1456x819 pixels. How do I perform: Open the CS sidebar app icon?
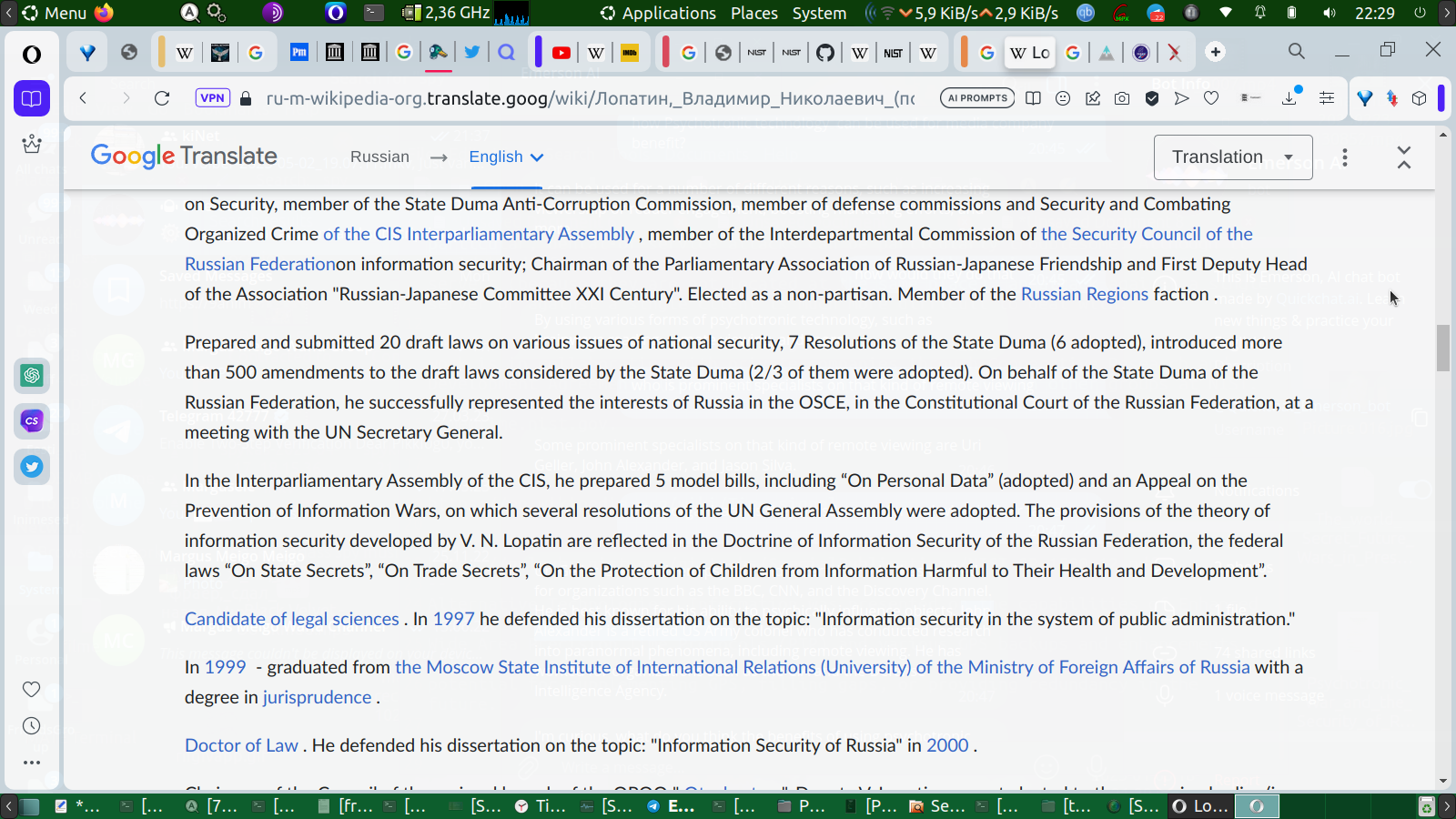32,420
